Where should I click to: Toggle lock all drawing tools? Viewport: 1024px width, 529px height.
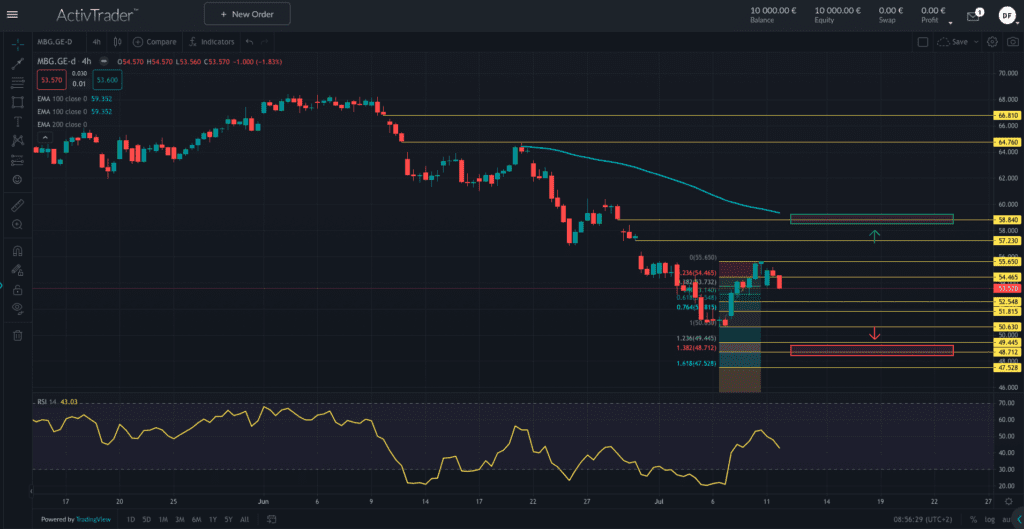pyautogui.click(x=17, y=287)
